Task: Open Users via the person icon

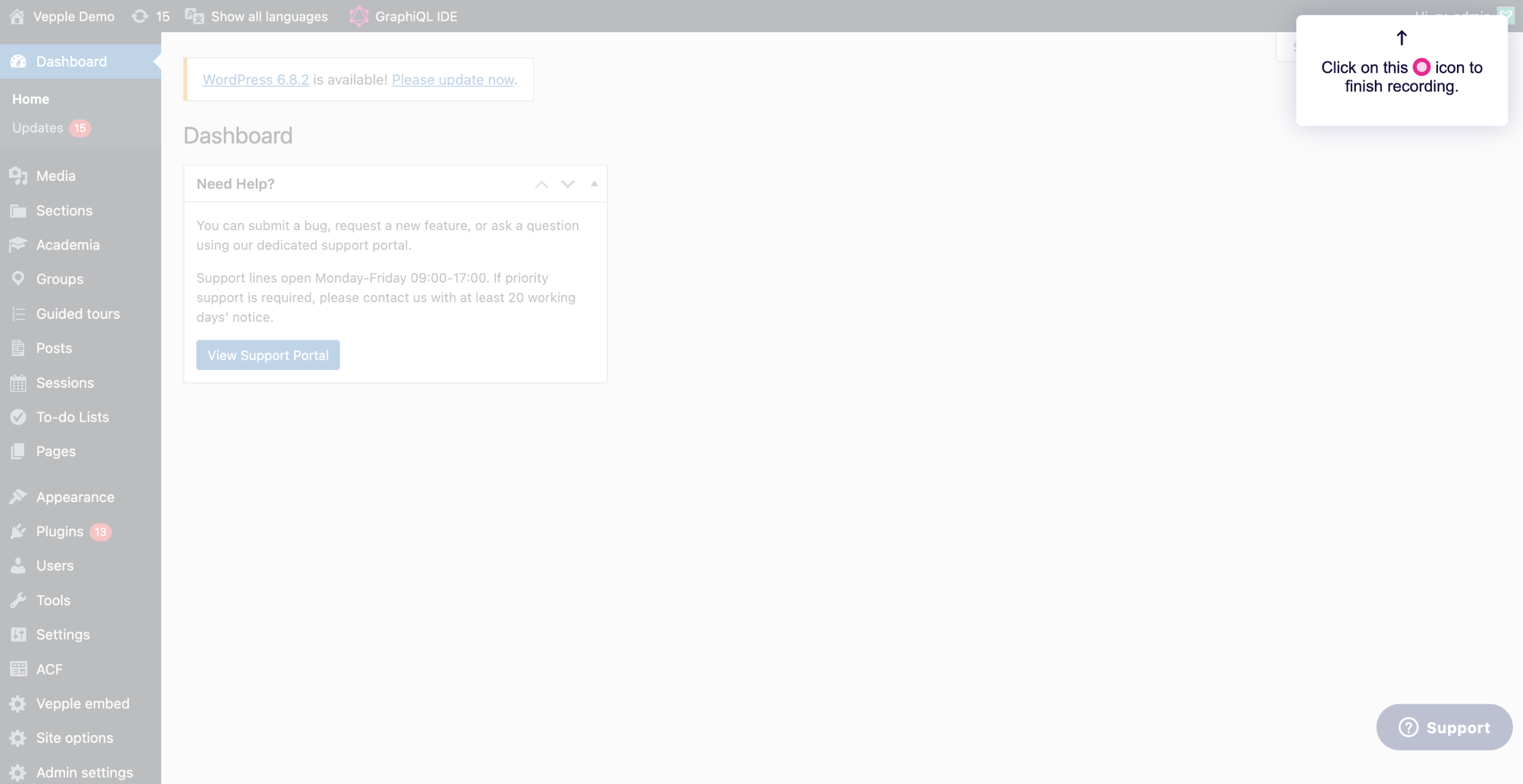Action: point(18,566)
